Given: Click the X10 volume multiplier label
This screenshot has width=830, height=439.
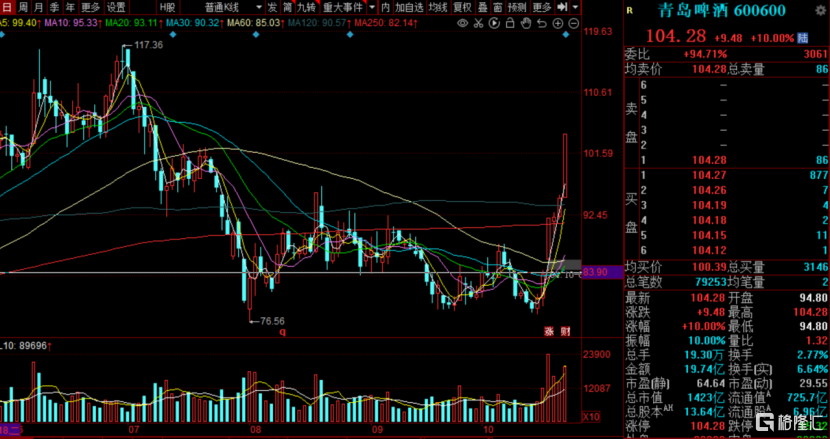Looking at the screenshot, I should [x=590, y=416].
